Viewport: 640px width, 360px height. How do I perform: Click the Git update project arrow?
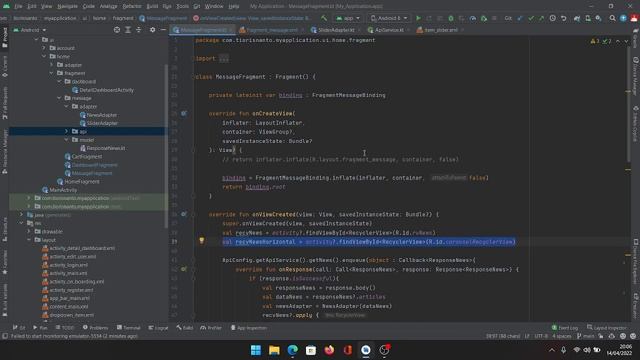pos(520,18)
